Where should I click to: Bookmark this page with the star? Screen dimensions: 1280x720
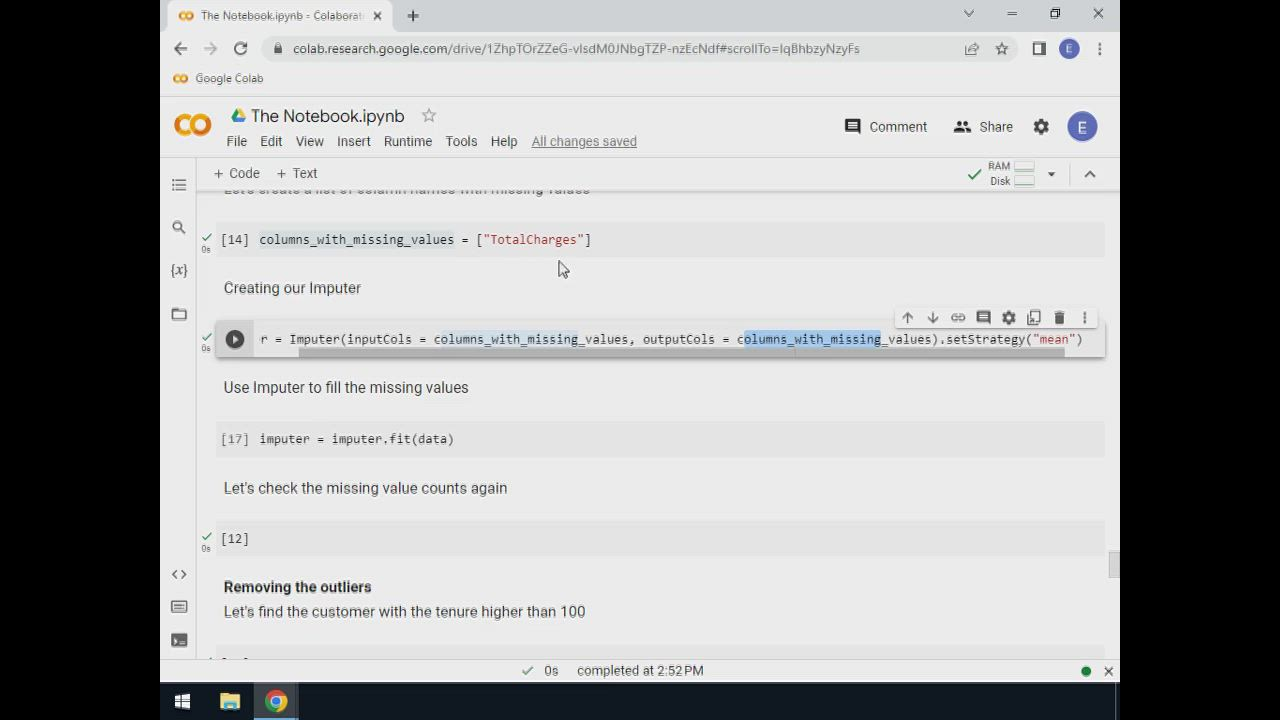point(1001,48)
